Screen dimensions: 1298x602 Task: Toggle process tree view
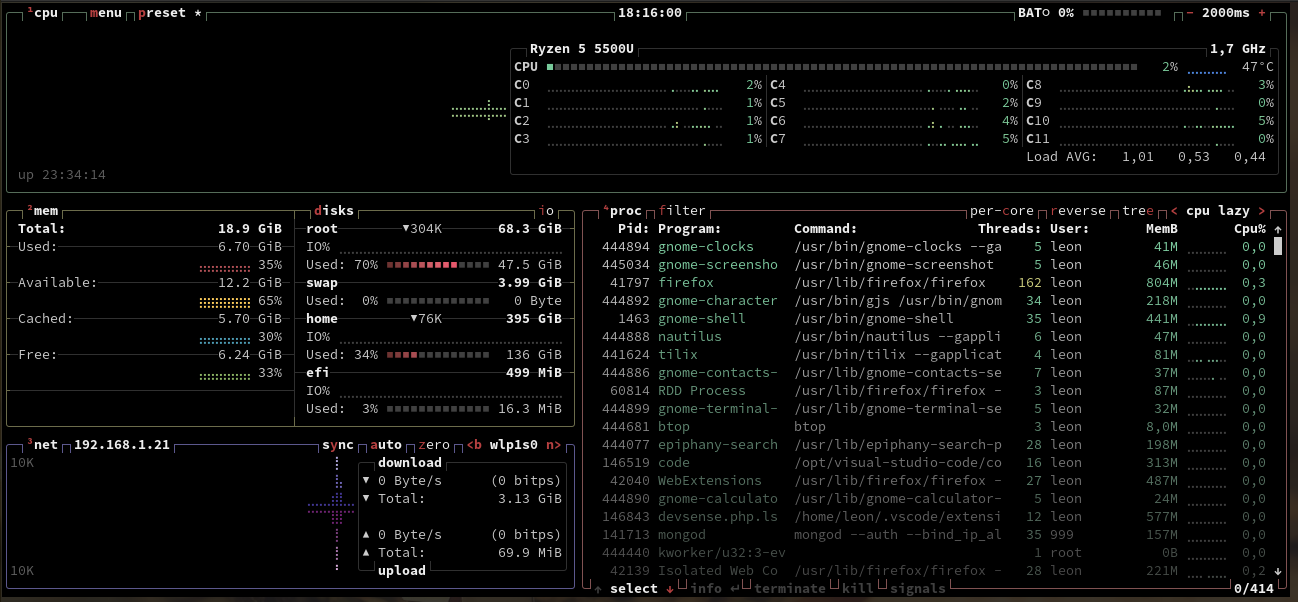coord(1138,211)
